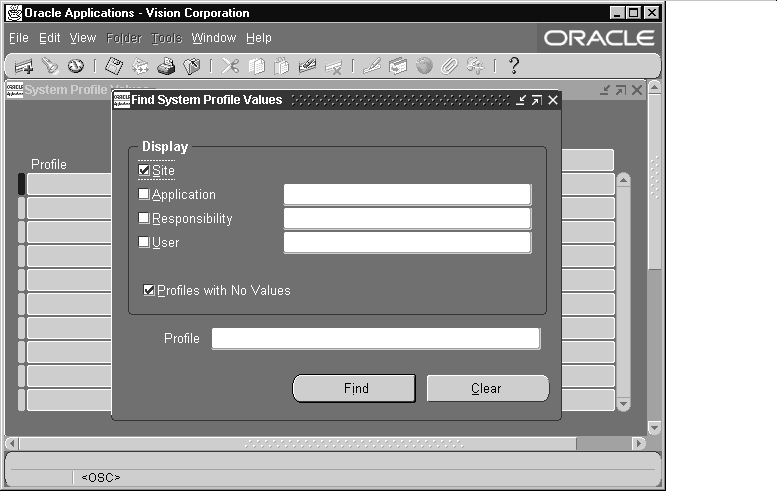Click the Delete Record toolbar icon
The image size is (777, 491).
click(x=333, y=66)
